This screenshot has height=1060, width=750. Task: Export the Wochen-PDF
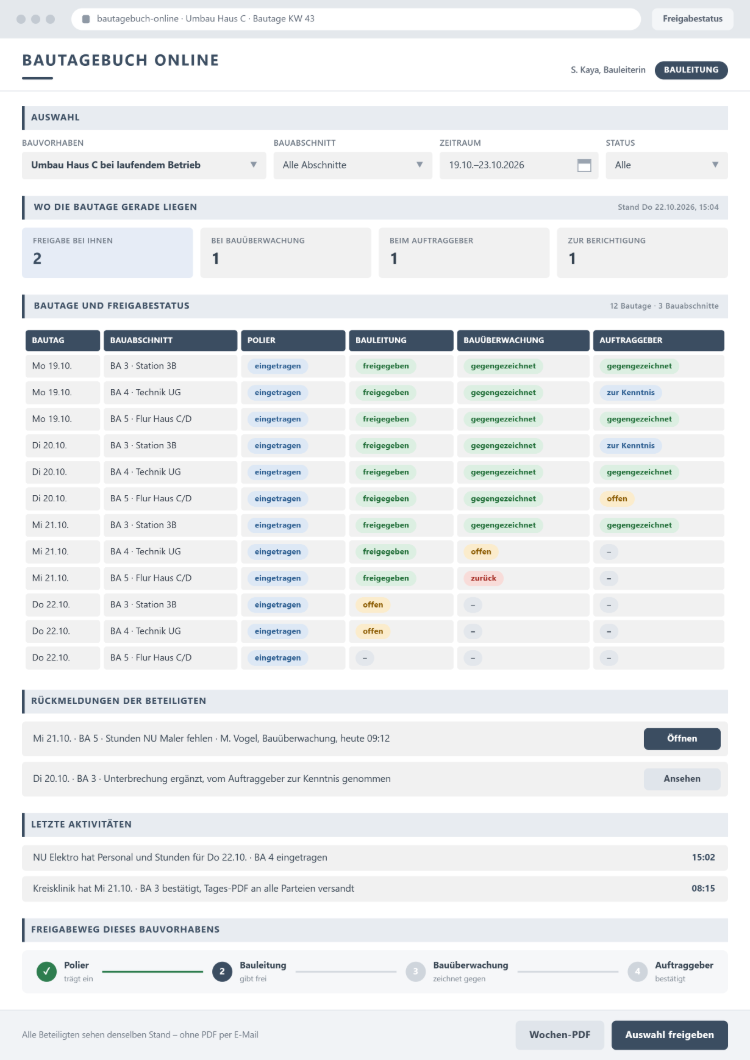click(x=559, y=1034)
